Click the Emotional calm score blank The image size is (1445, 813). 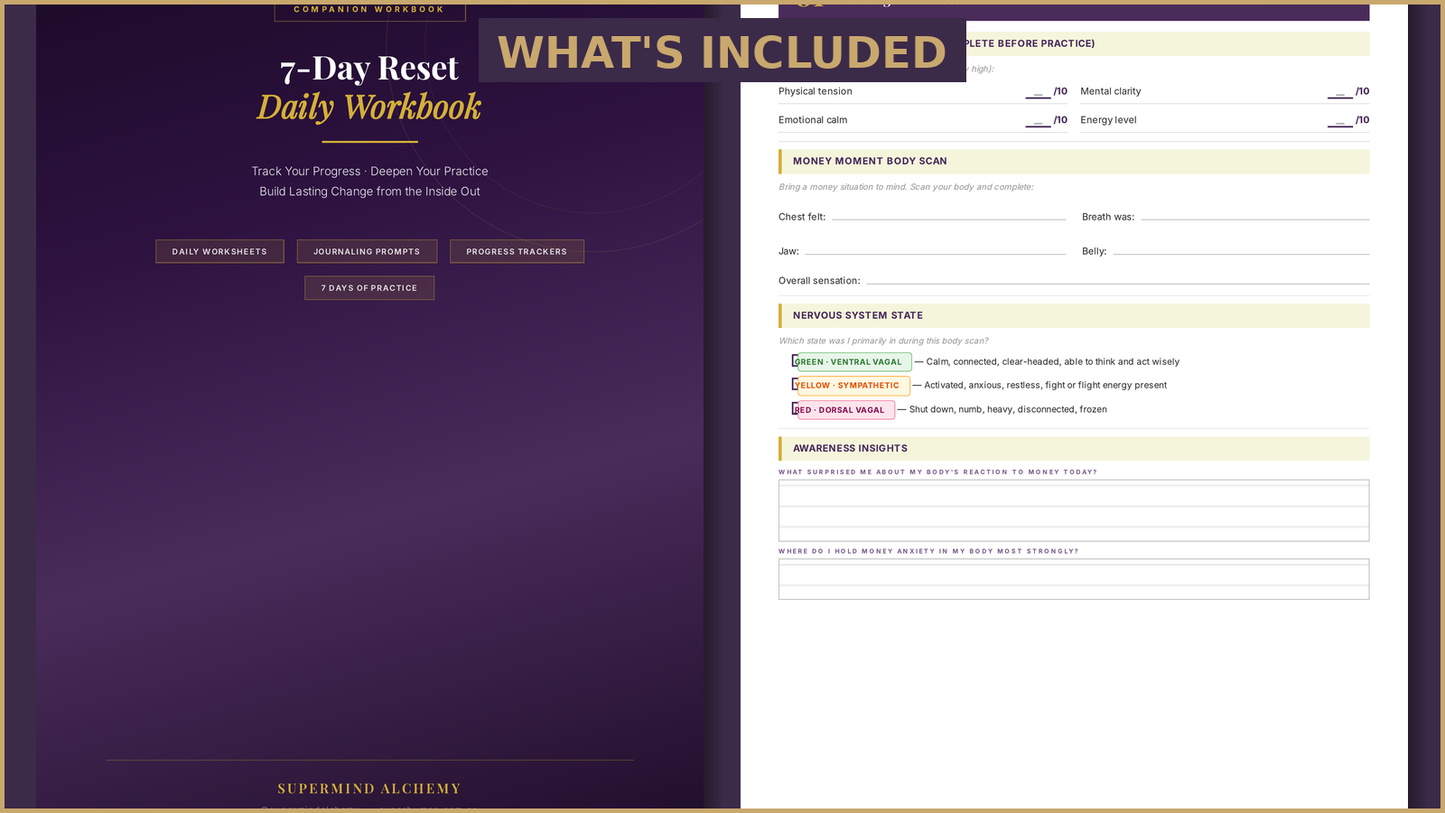pyautogui.click(x=1038, y=121)
